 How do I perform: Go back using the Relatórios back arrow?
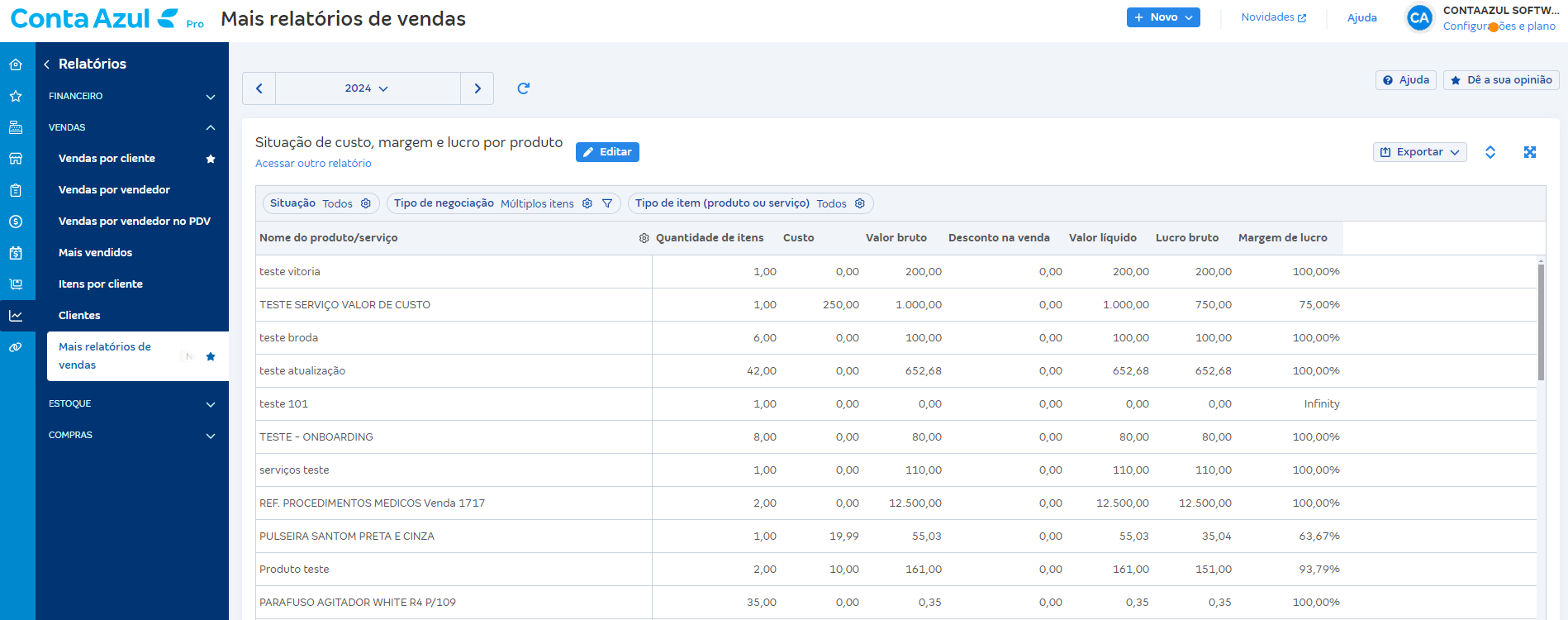click(47, 64)
